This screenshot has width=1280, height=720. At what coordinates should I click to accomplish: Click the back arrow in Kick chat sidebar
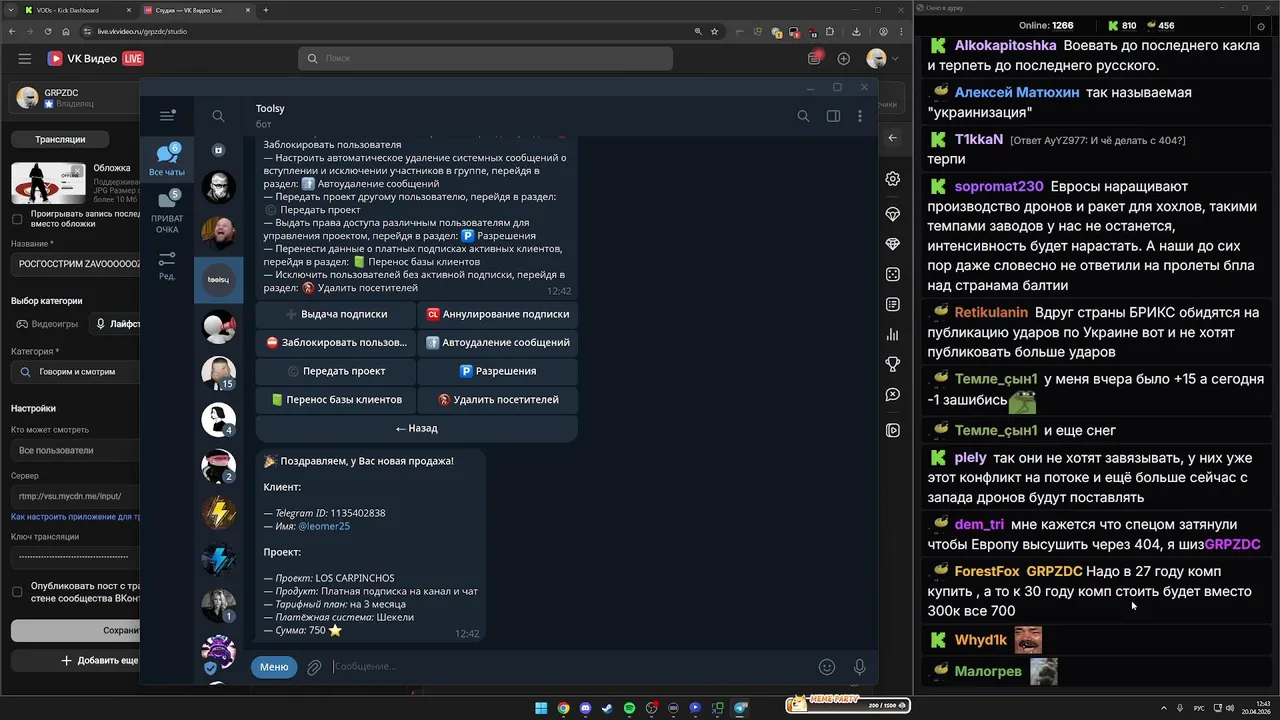[x=893, y=138]
